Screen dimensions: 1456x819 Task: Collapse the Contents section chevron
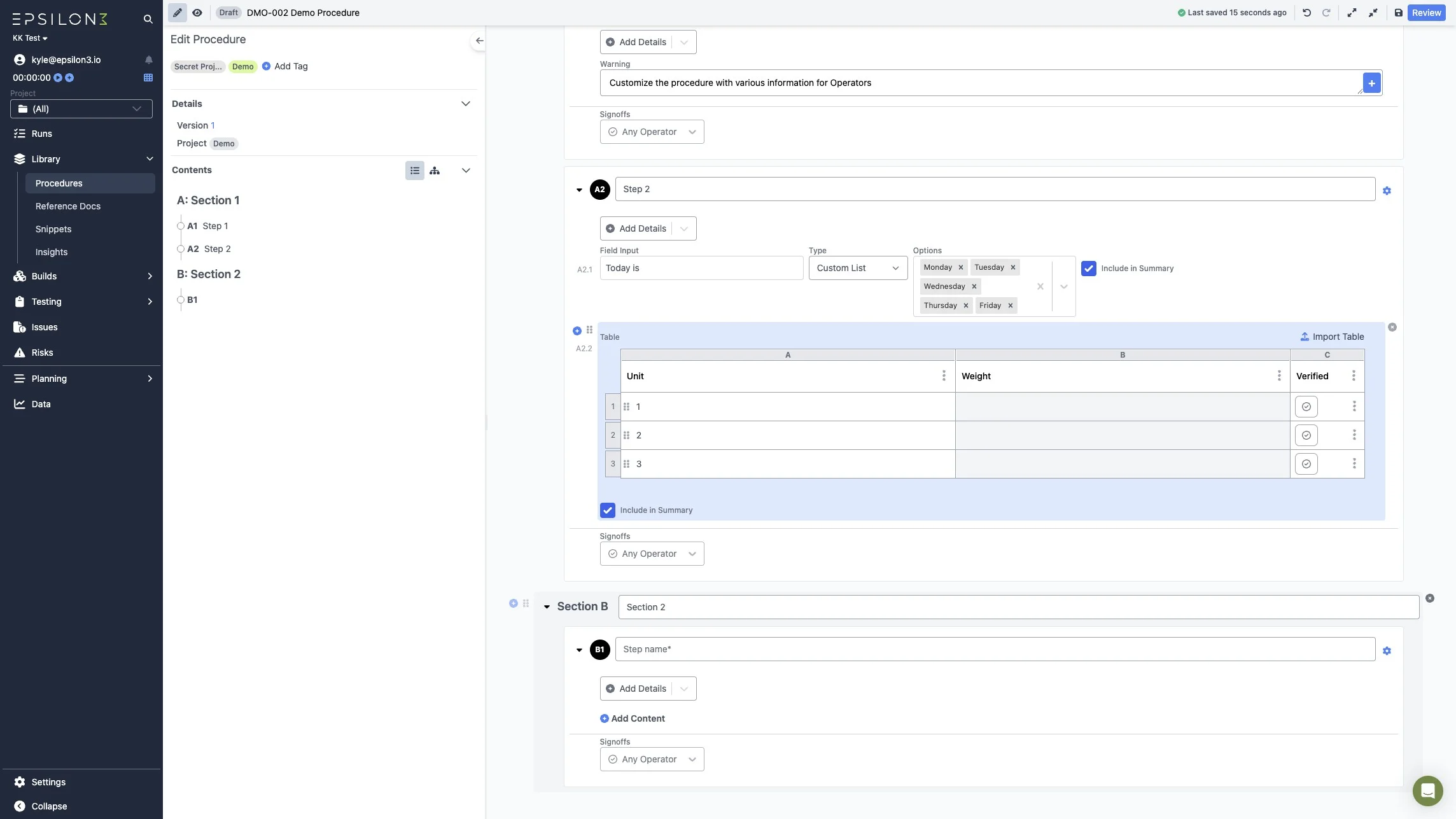pos(466,171)
